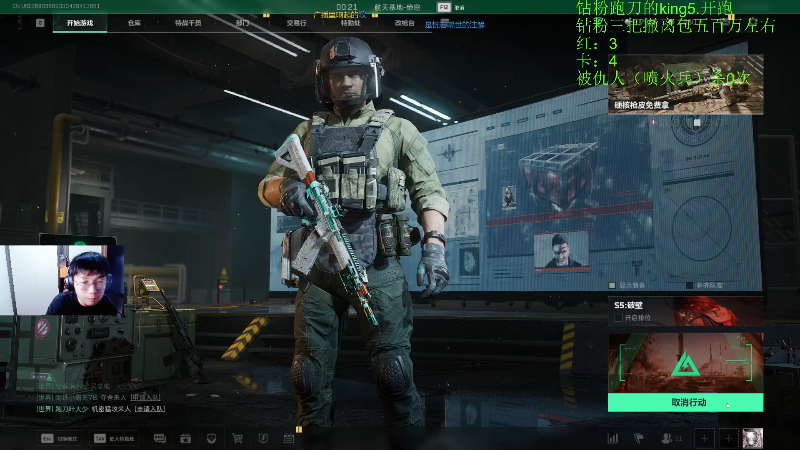Open the 破壁 season card
The width and height of the screenshot is (800, 450).
point(686,311)
